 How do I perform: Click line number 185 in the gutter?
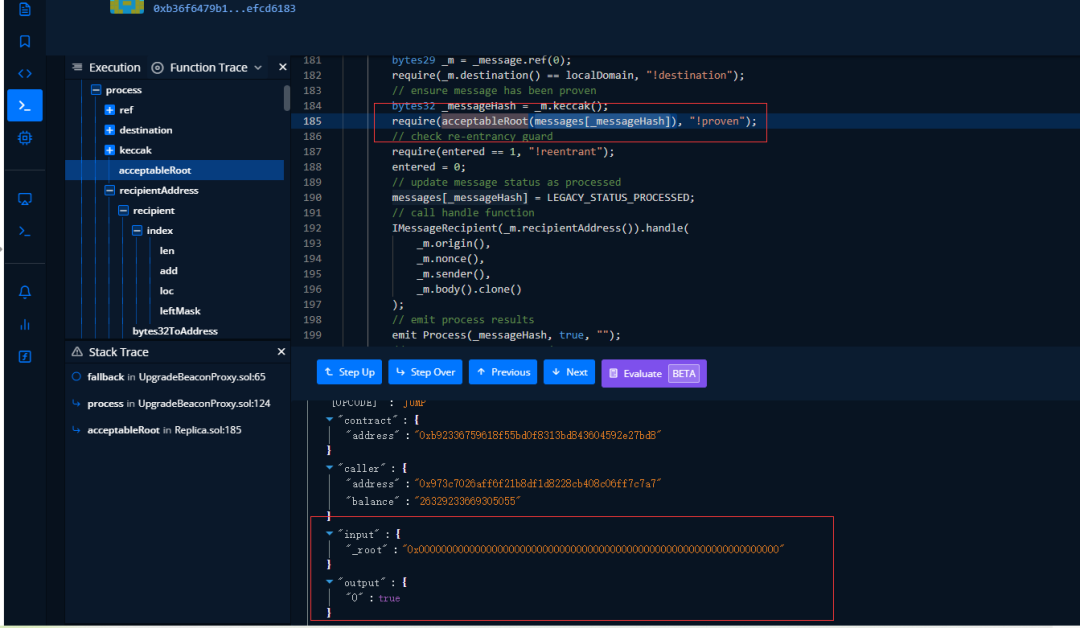[312, 121]
